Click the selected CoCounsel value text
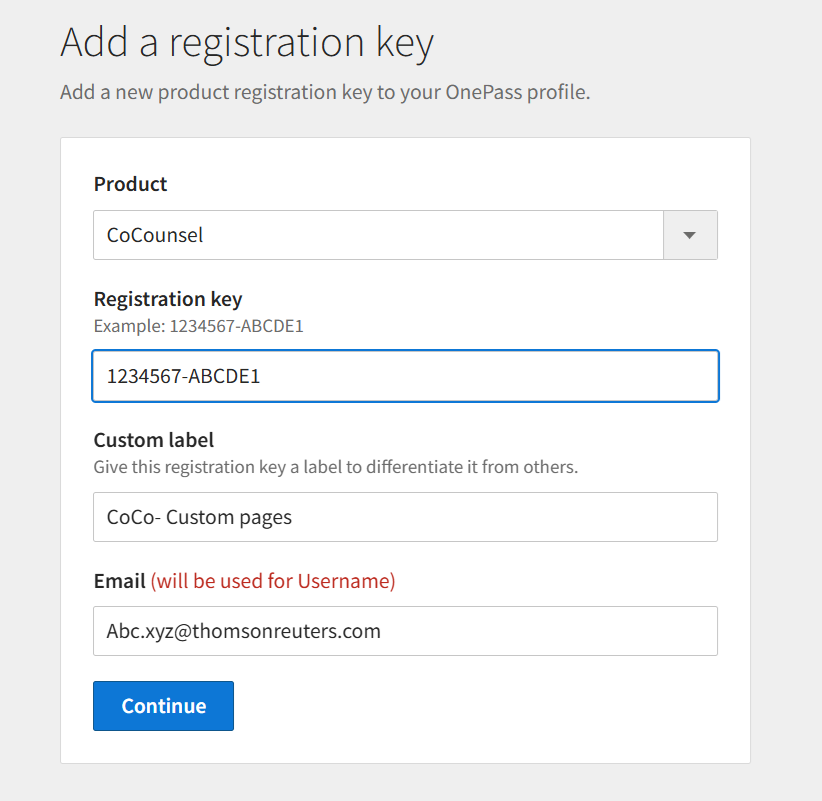 pyautogui.click(x=155, y=235)
